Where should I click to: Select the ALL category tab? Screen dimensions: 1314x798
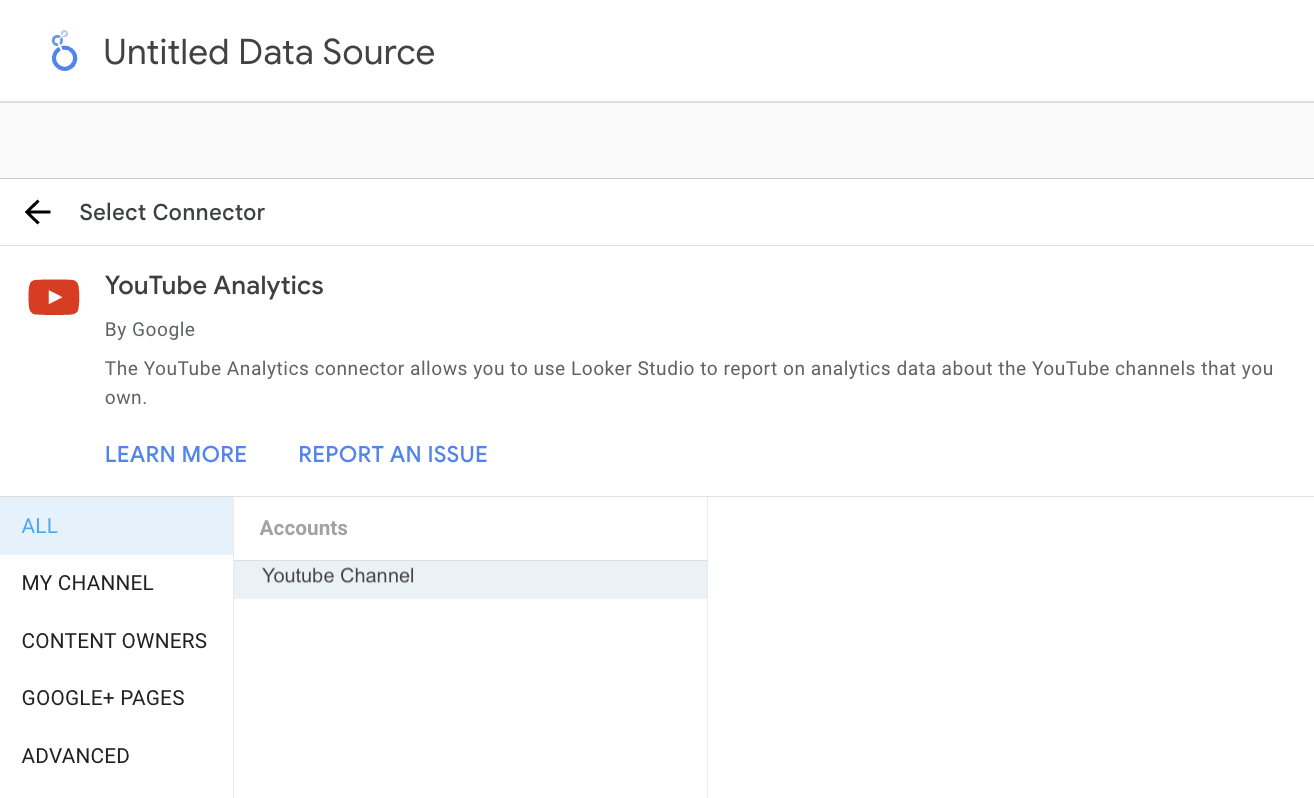(x=40, y=526)
